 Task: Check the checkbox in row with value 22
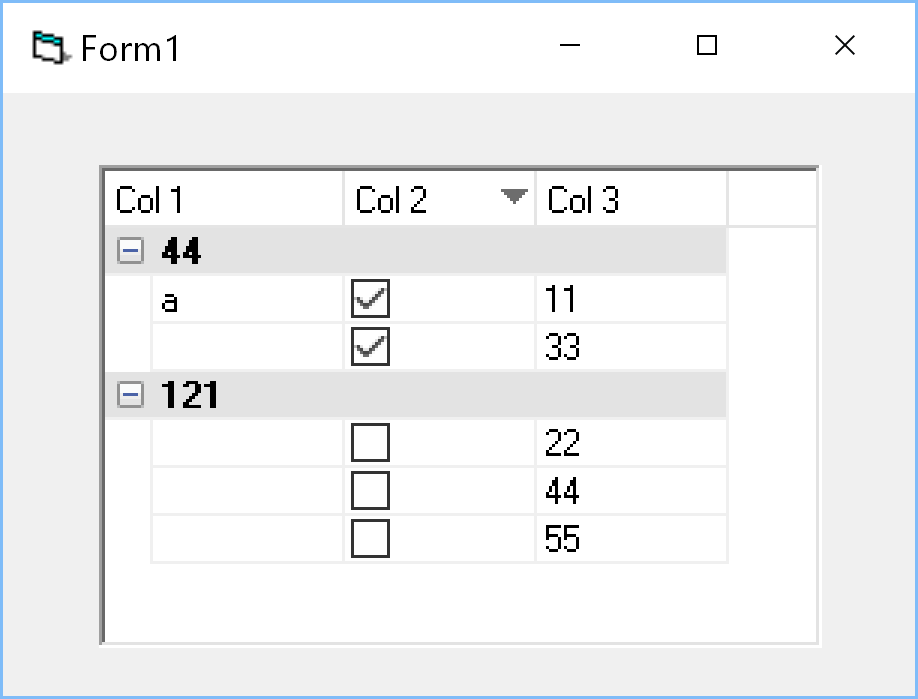370,442
